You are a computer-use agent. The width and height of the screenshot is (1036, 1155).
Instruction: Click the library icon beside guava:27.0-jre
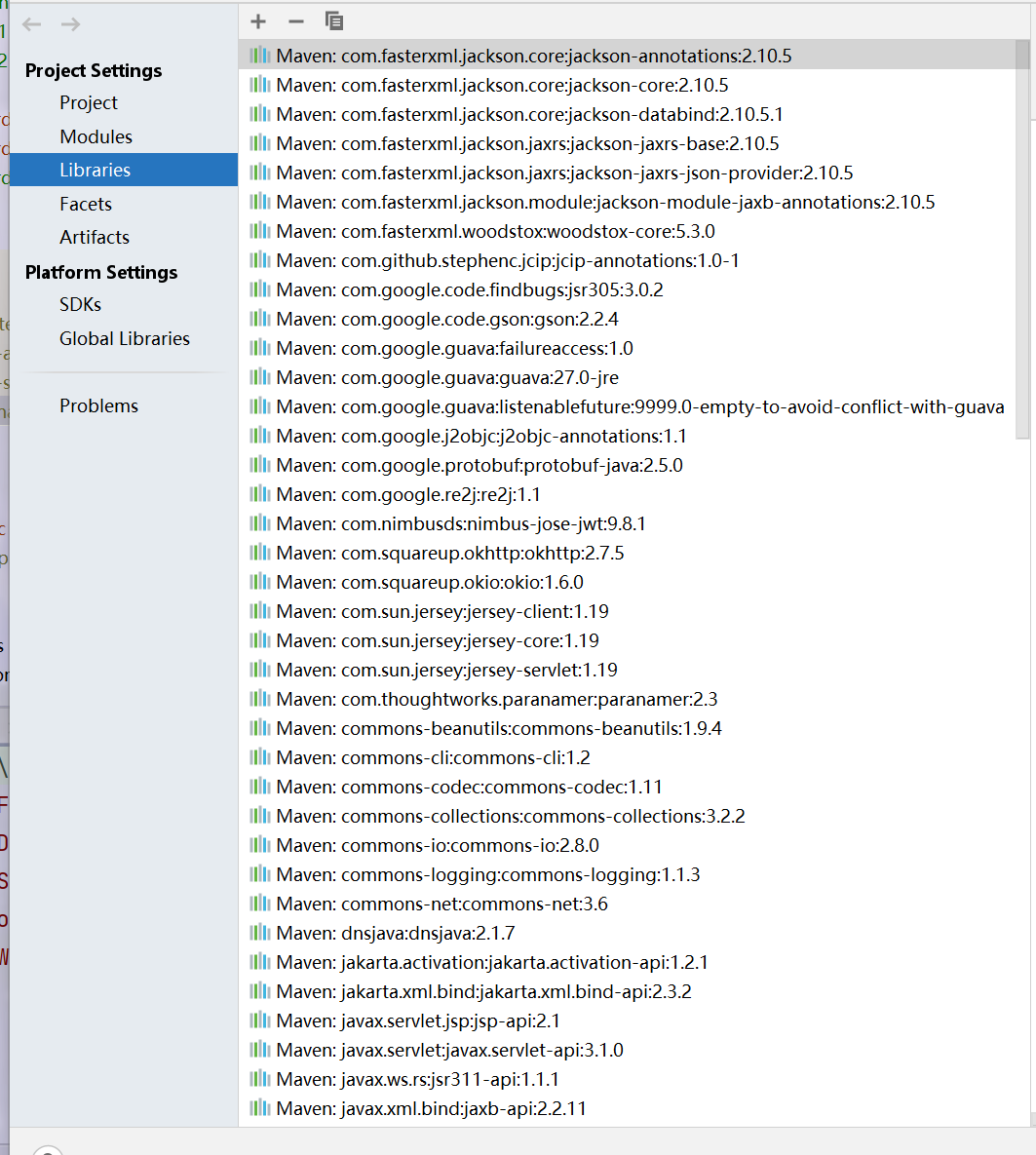point(259,377)
